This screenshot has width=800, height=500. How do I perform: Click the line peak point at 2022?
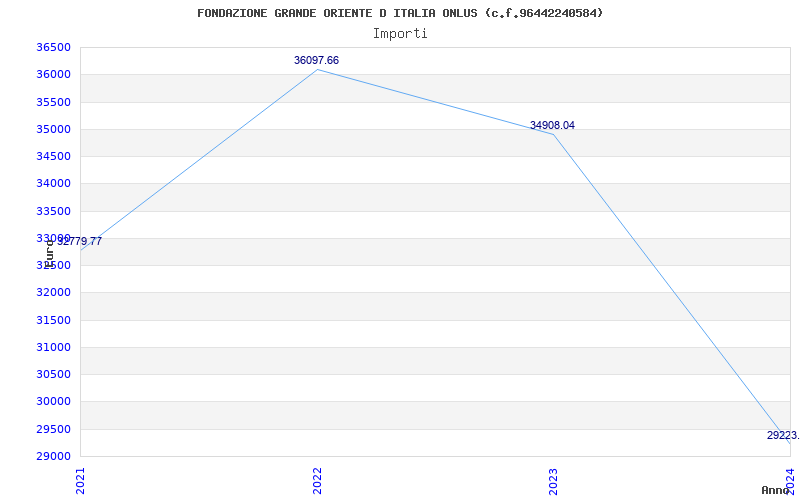317,69
